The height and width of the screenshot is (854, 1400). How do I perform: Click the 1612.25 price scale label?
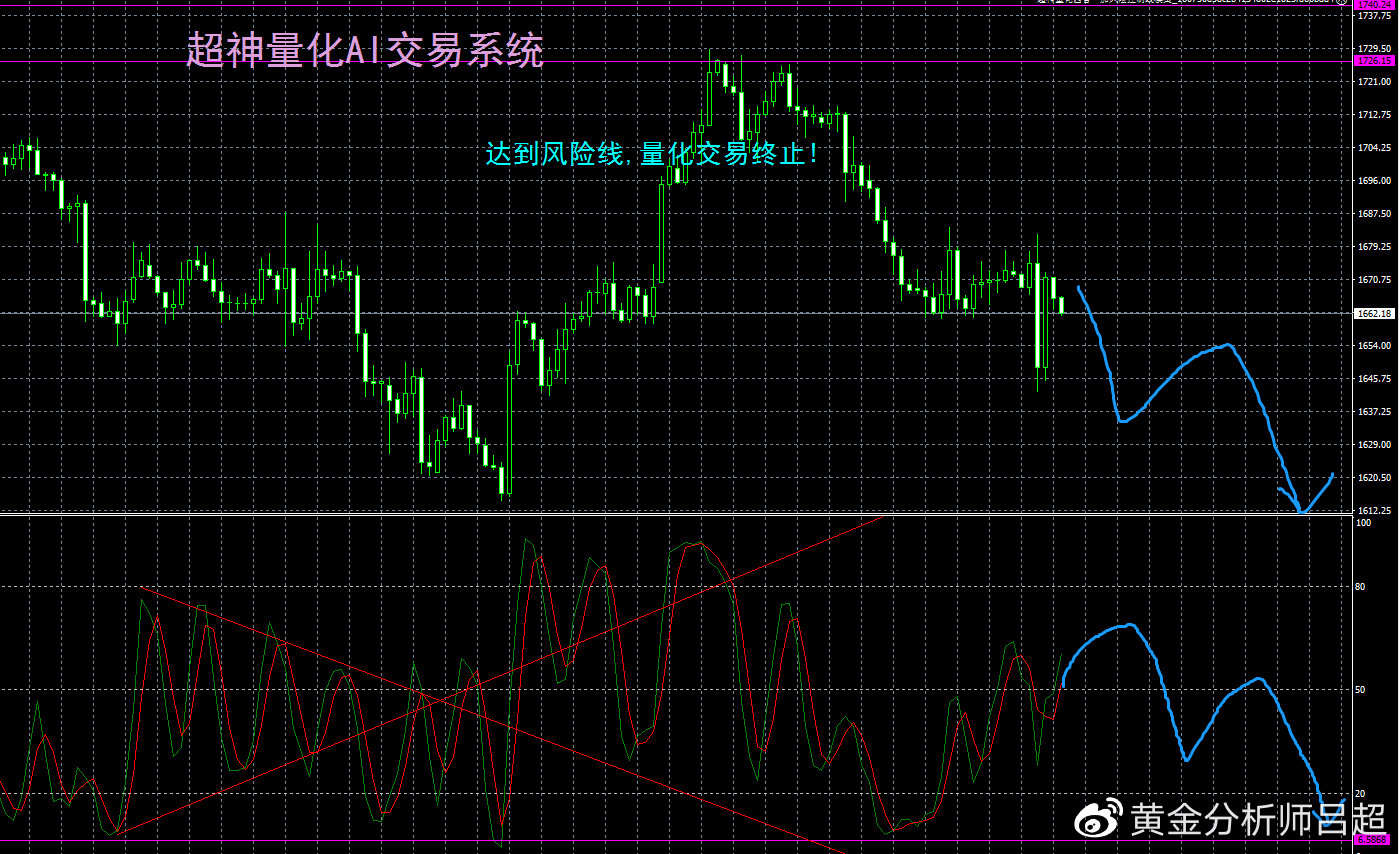1373,510
